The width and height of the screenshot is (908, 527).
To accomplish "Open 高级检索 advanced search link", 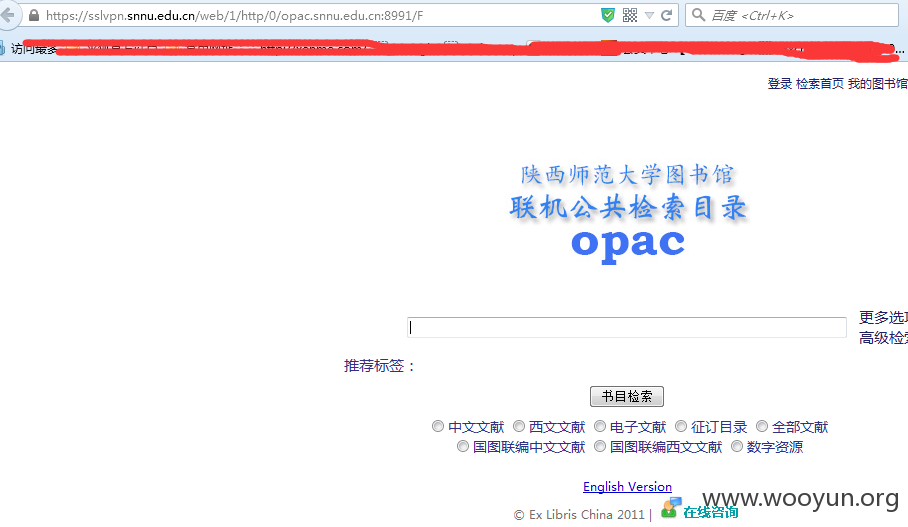I will click(x=883, y=338).
